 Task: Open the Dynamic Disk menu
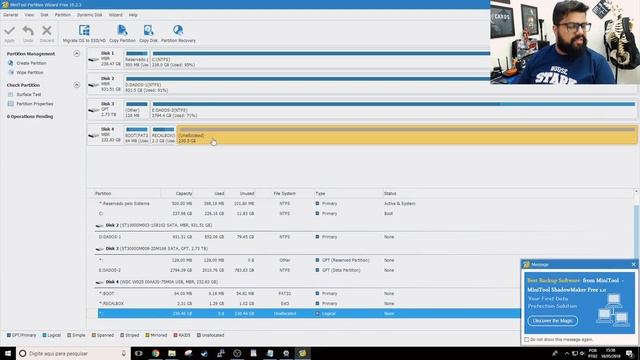point(90,15)
